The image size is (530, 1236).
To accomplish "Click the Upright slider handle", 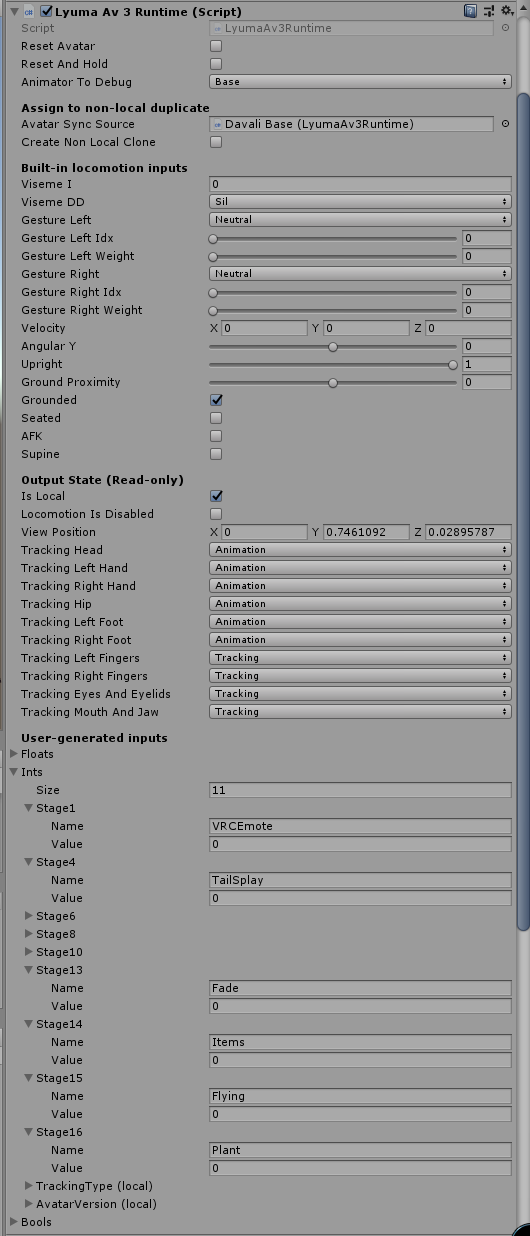I will click(453, 364).
